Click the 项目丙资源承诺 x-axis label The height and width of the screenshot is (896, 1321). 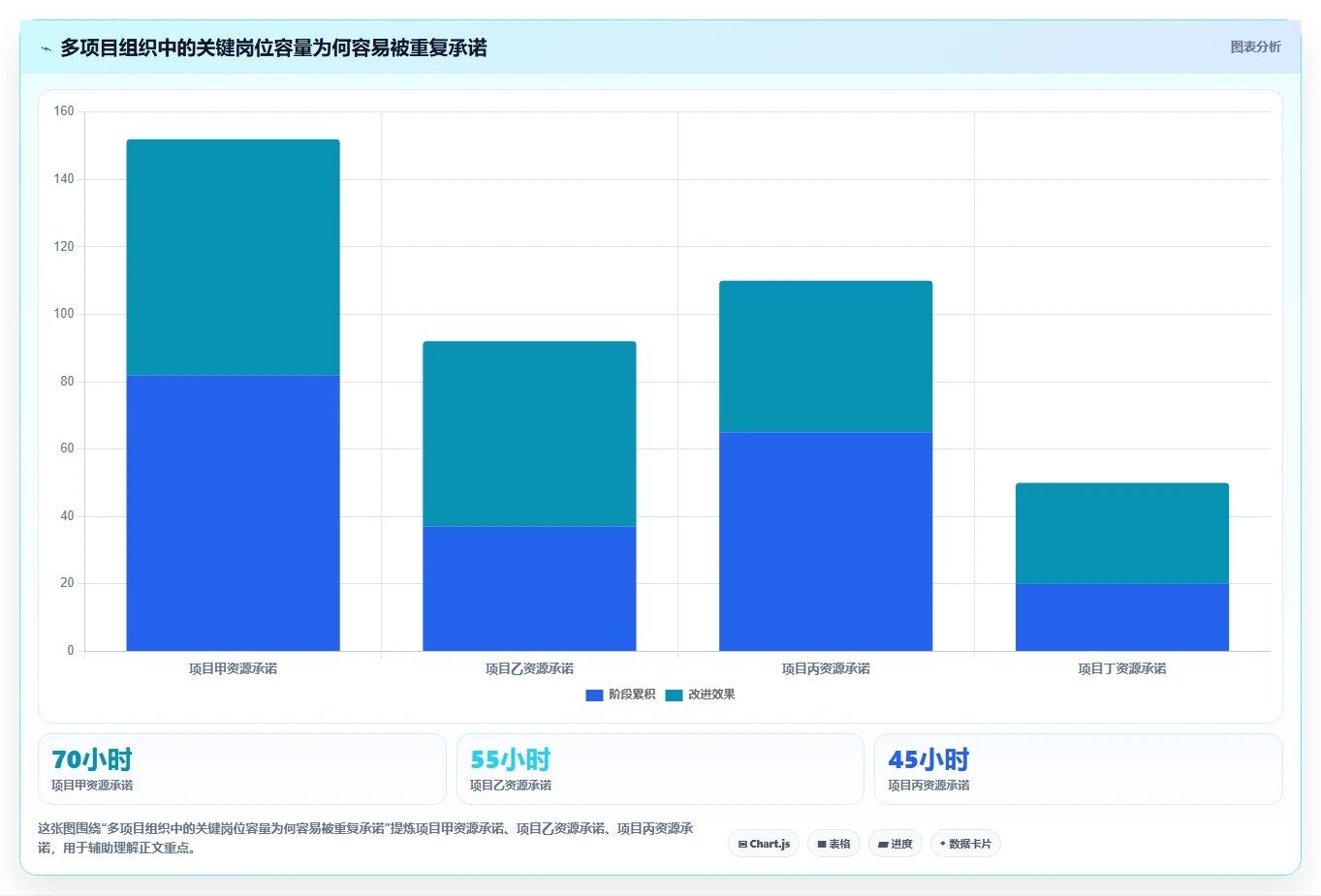pos(826,668)
